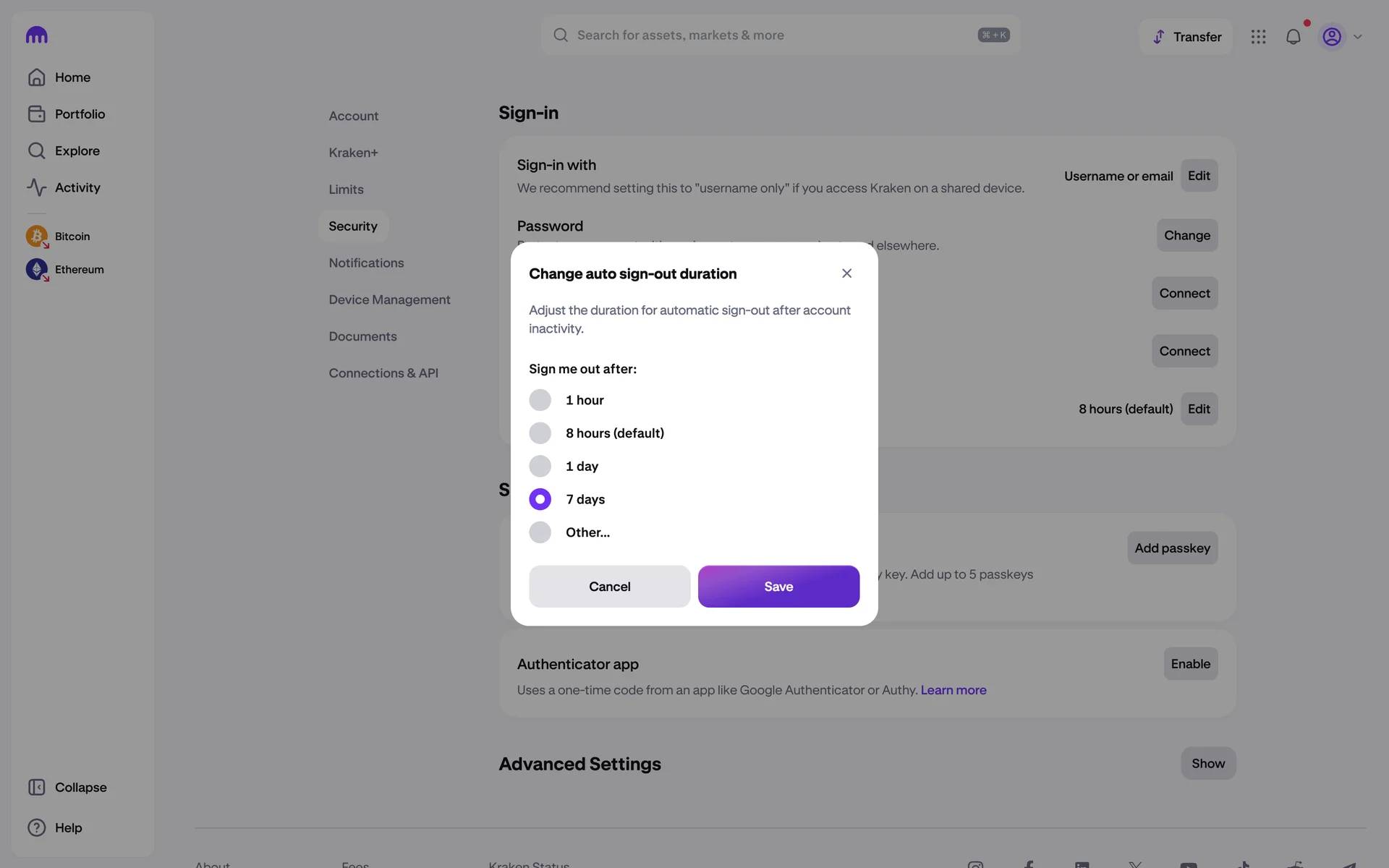Image resolution: width=1389 pixels, height=868 pixels.
Task: Open the apps grid menu
Action: click(1258, 37)
